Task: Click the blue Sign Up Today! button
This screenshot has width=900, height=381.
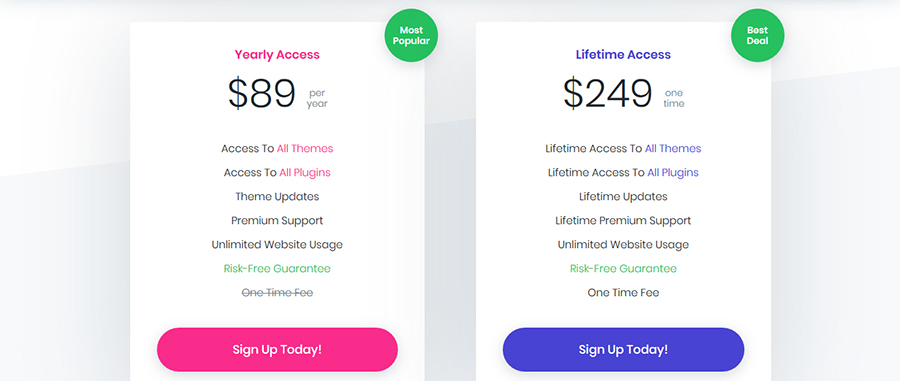Action: pyautogui.click(x=623, y=349)
